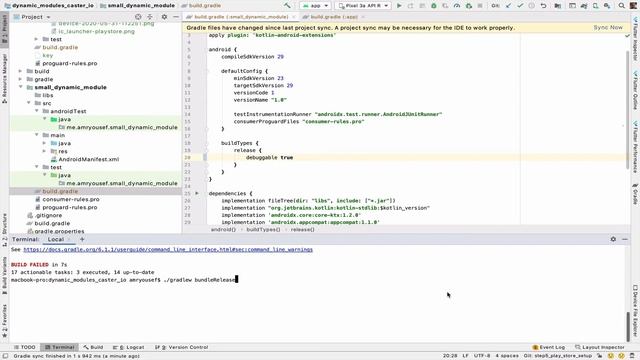The width and height of the screenshot is (640, 360).
Task: Click the buildTypes{} breadcrumb below editor
Action: tap(263, 230)
